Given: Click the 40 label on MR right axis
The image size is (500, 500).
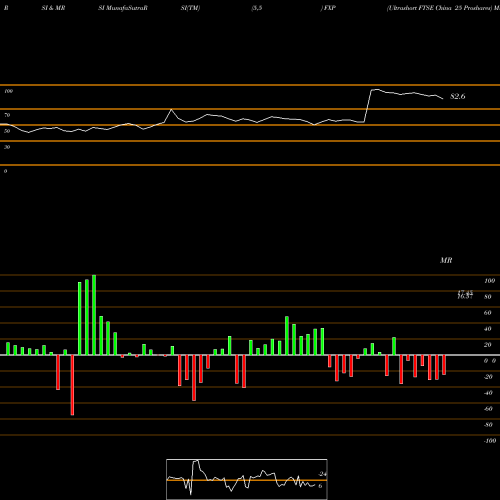Looking at the screenshot, I should click(x=488, y=329).
